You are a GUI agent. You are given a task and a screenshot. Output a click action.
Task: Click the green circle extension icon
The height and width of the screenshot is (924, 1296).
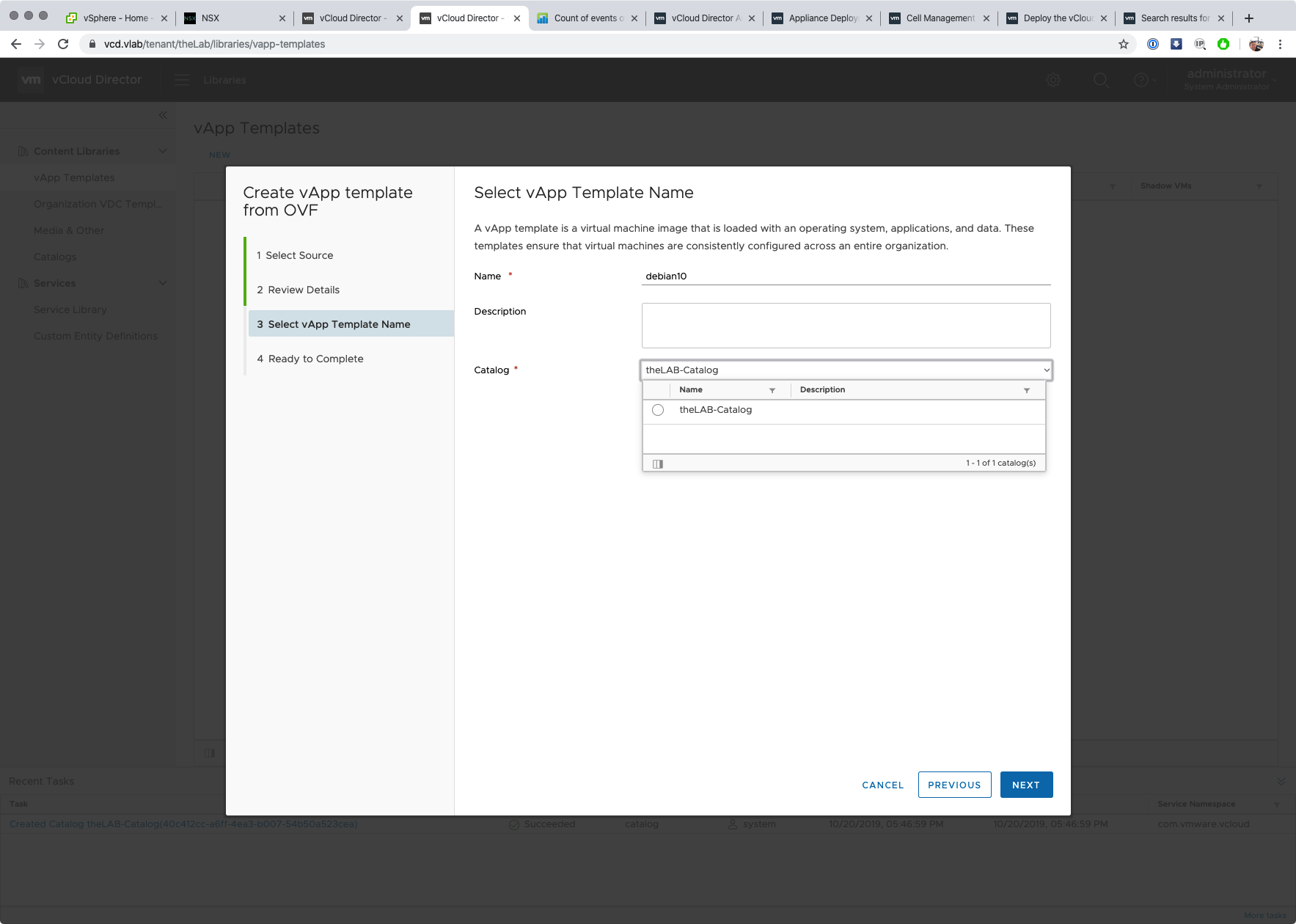click(x=1223, y=44)
